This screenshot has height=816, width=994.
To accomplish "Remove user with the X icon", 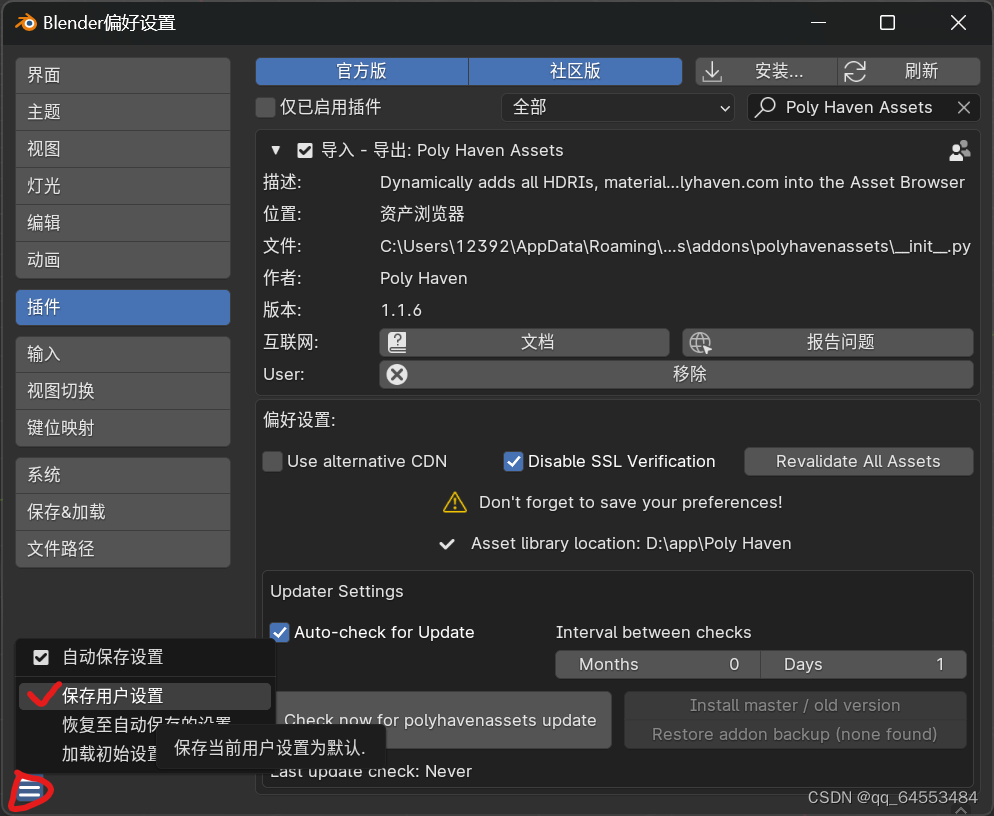I will click(x=396, y=374).
